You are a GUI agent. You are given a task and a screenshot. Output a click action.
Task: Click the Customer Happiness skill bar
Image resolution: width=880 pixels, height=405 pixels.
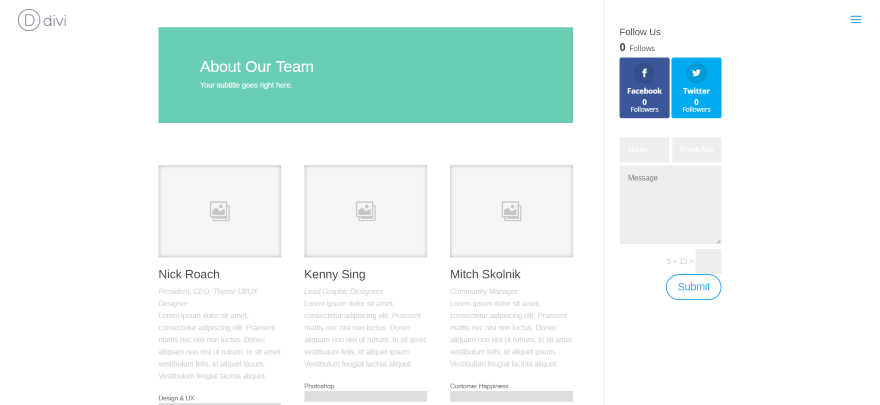(511, 397)
